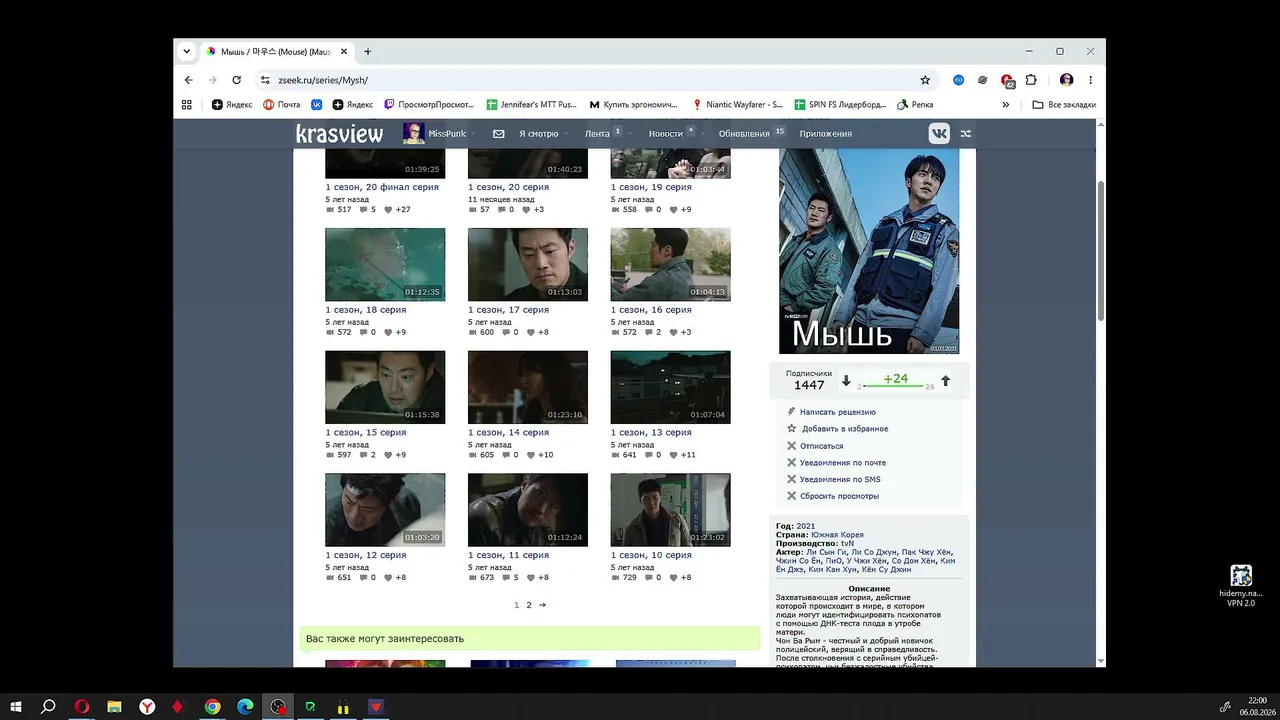Open the Приложения menu item
The width and height of the screenshot is (1280, 720).
[x=826, y=134]
